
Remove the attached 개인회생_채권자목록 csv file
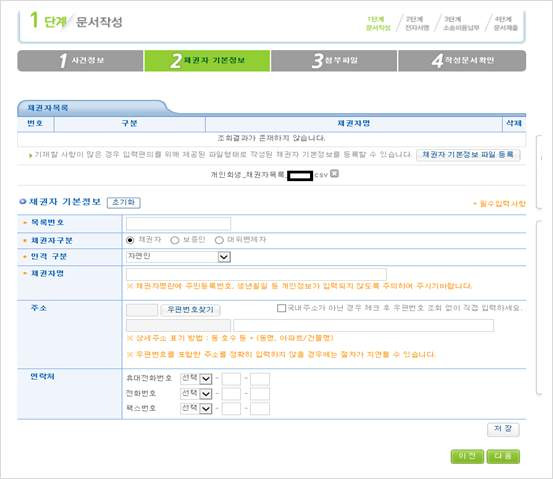point(334,173)
